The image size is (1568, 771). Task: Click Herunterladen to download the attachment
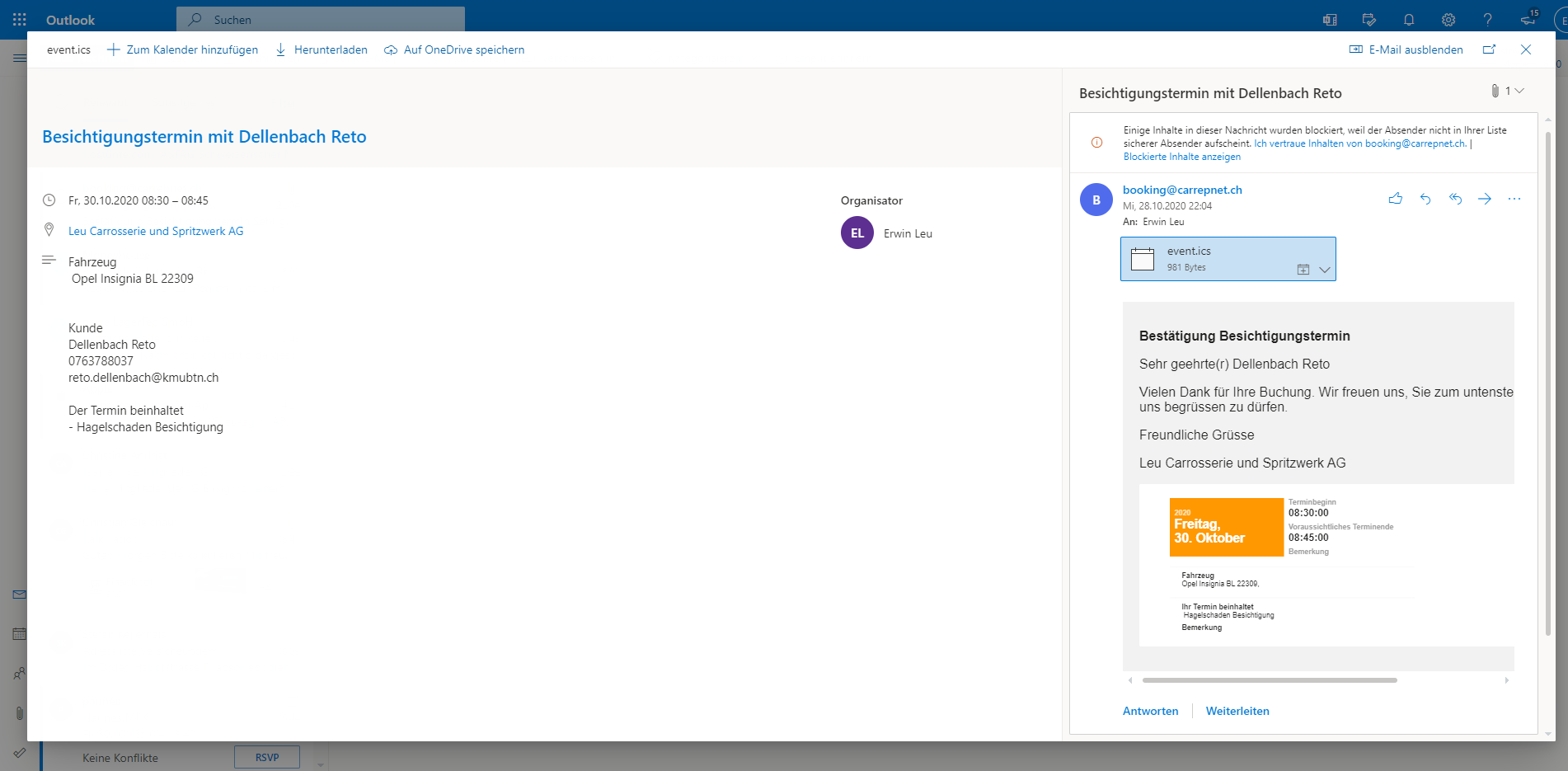(322, 49)
